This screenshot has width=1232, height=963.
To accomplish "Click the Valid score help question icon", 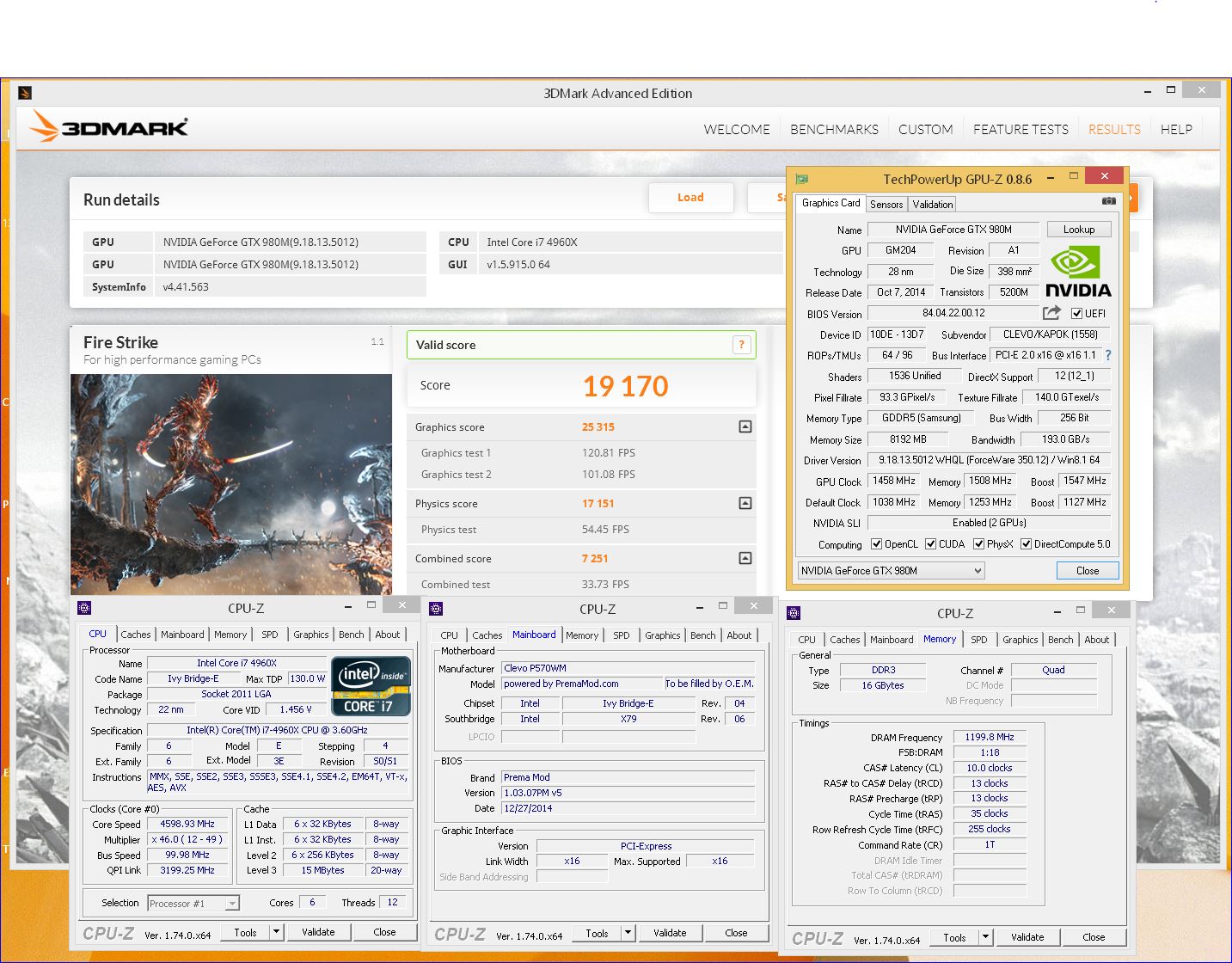I will 741,345.
